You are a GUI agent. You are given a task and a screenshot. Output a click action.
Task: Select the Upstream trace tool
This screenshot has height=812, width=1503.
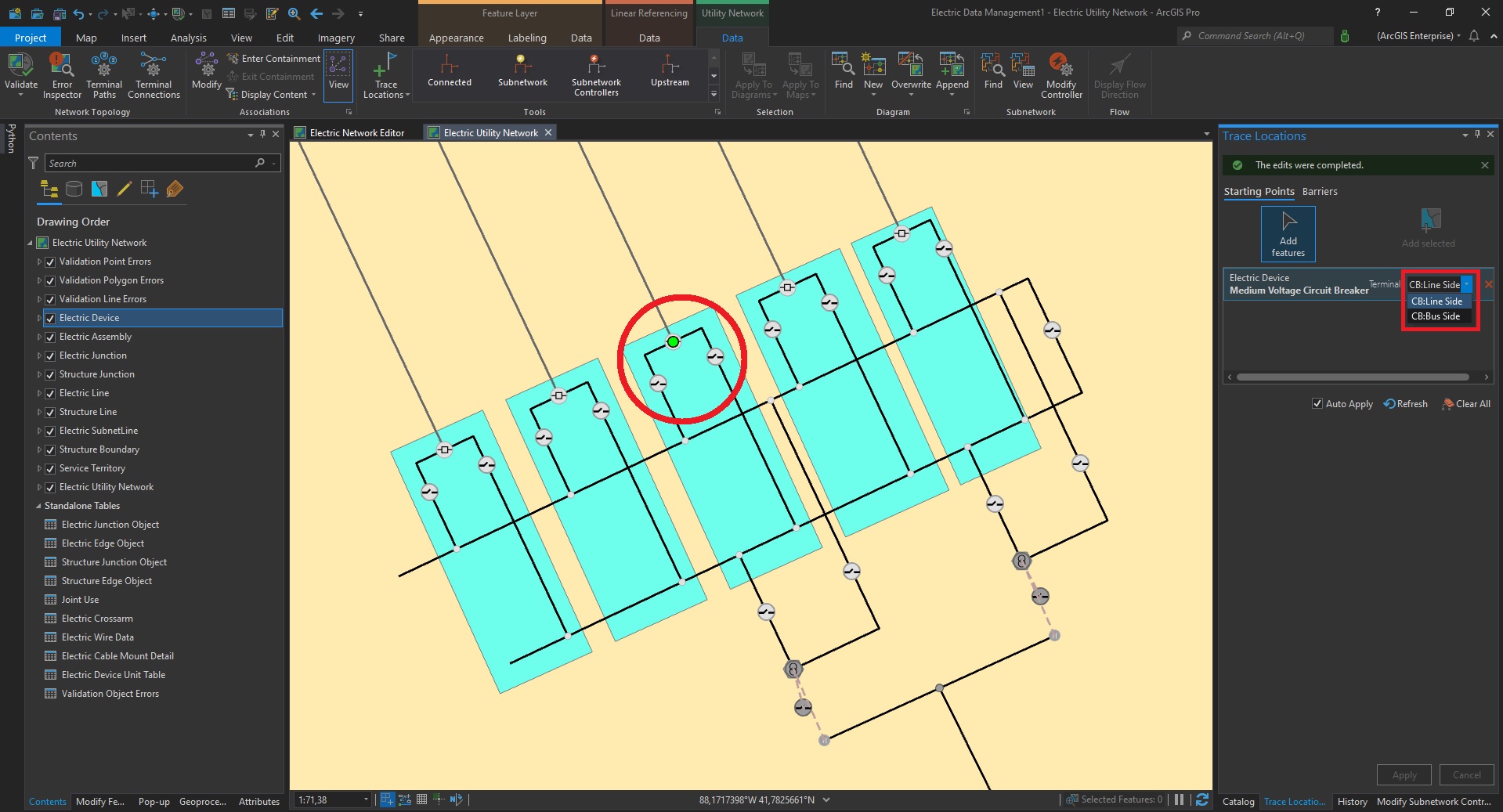[670, 70]
